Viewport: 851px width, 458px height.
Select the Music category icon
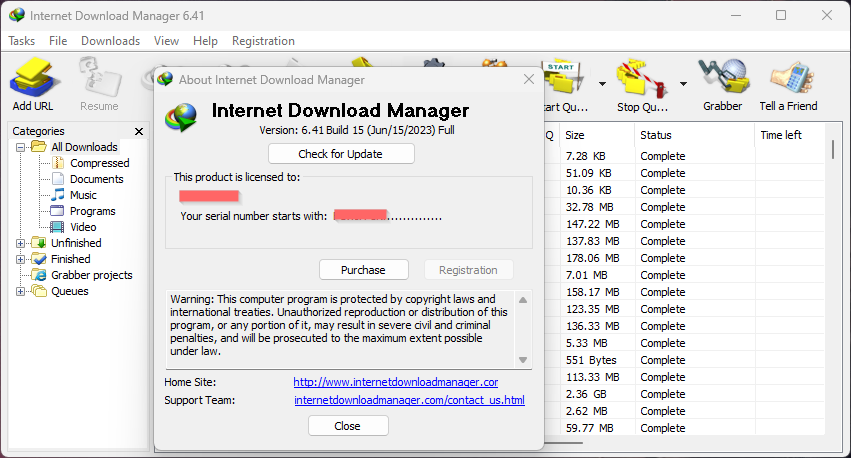[x=58, y=195]
